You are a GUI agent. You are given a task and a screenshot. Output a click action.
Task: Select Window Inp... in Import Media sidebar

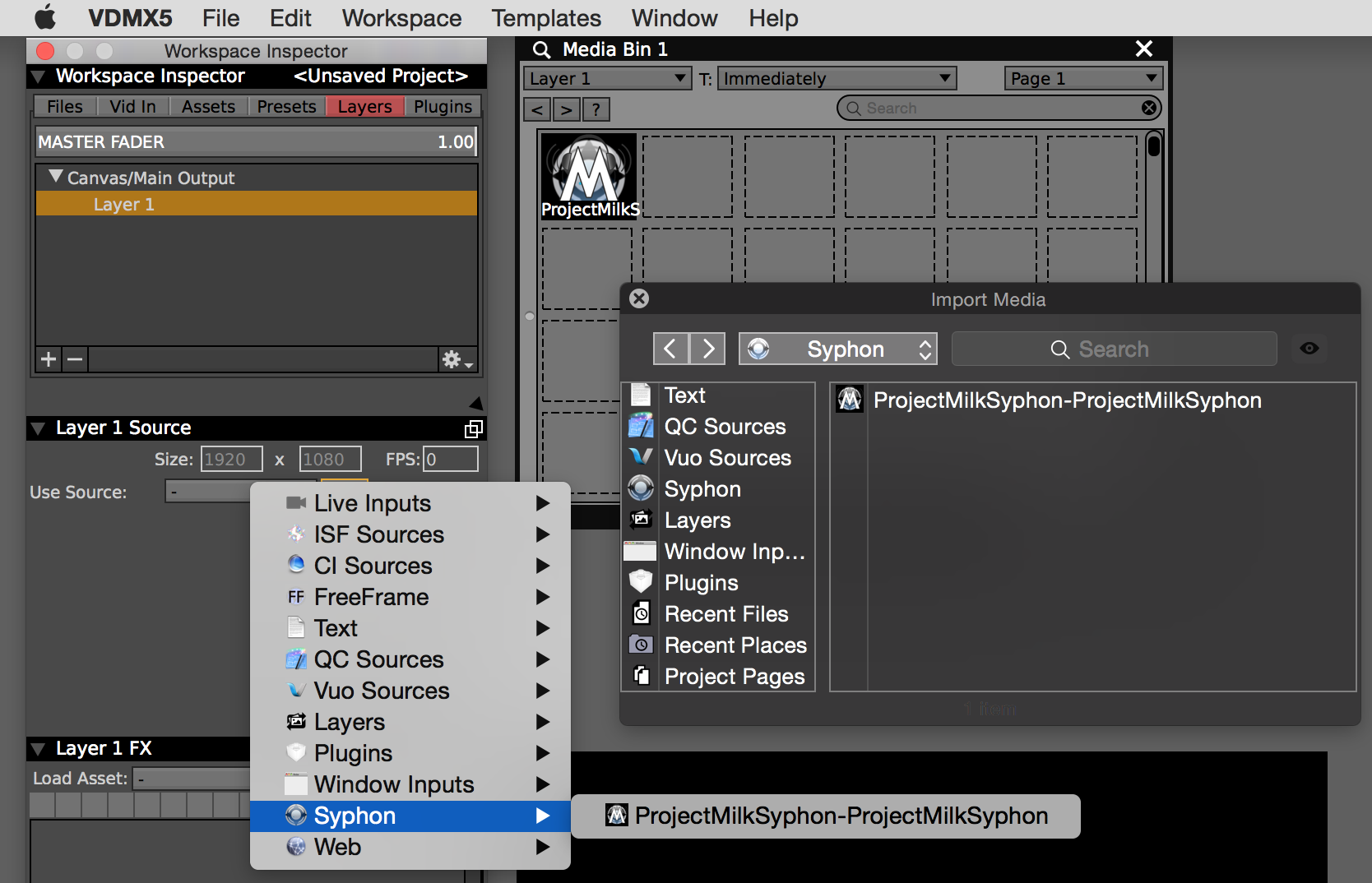pos(718,552)
